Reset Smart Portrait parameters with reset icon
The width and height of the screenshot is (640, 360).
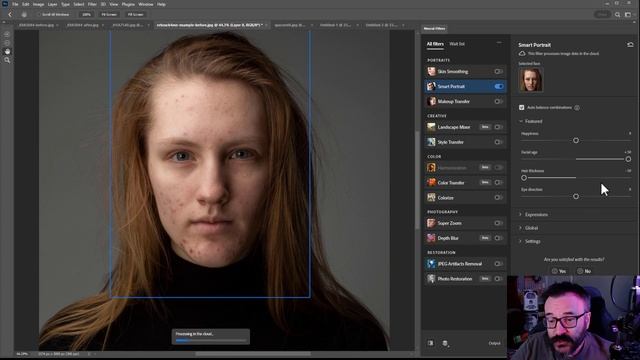click(630, 44)
